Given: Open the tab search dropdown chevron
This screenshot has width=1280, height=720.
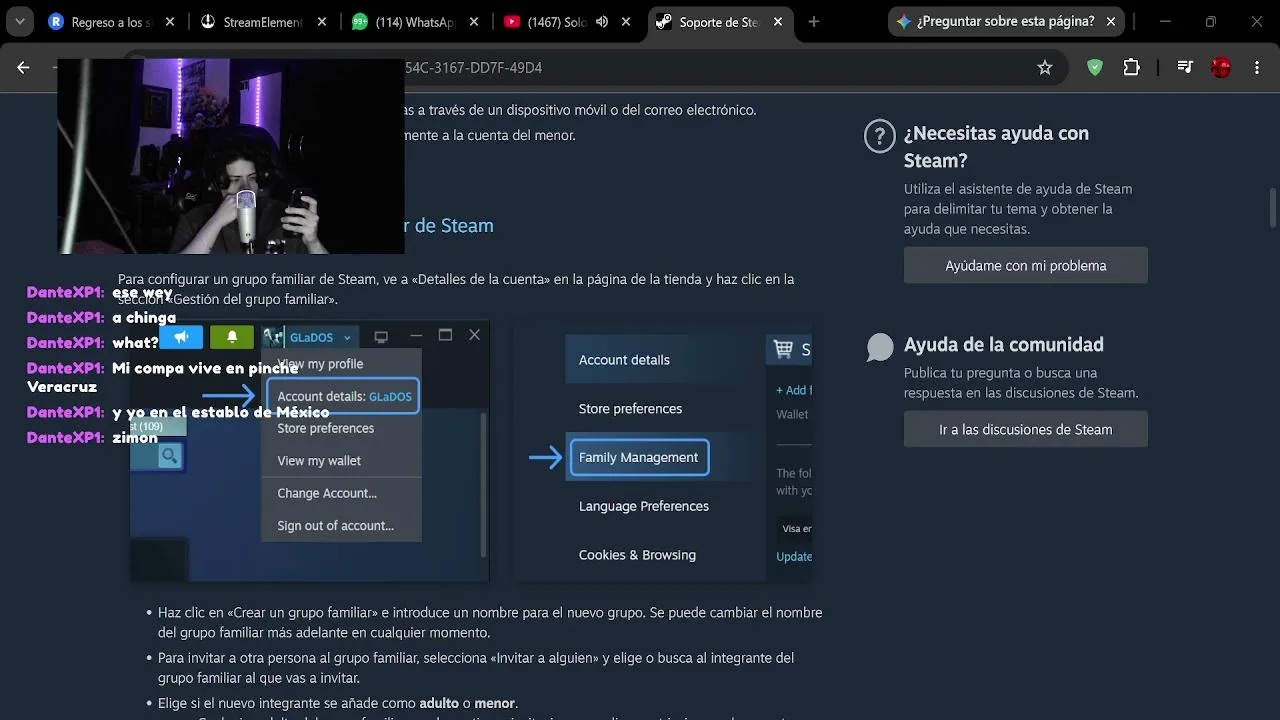Looking at the screenshot, I should (x=19, y=21).
